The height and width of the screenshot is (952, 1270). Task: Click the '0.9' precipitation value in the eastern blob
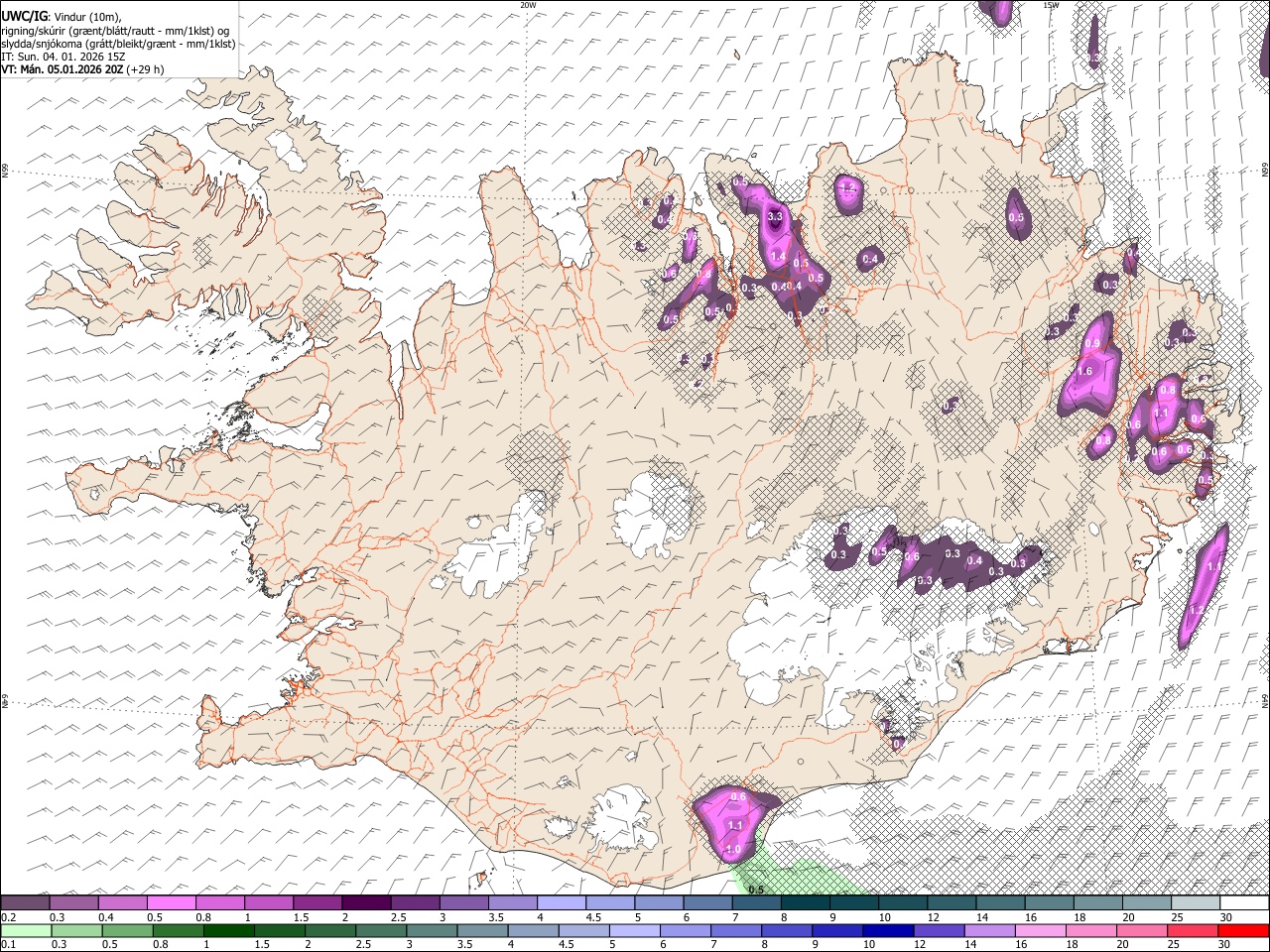pos(1092,343)
